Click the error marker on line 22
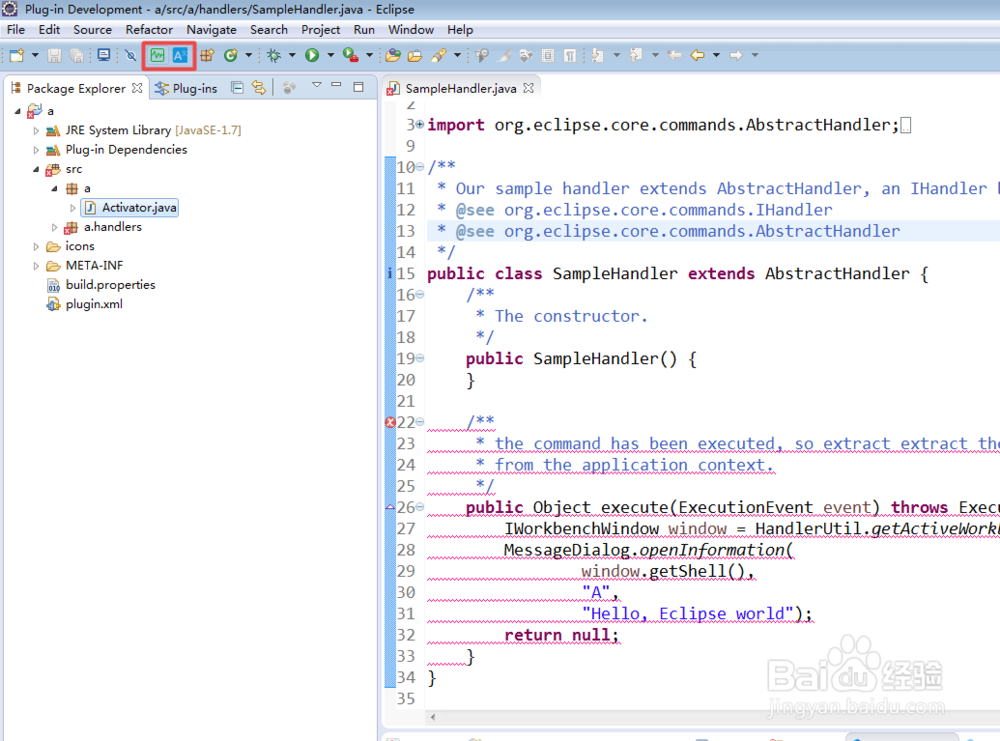Image resolution: width=1000 pixels, height=741 pixels. click(x=390, y=422)
